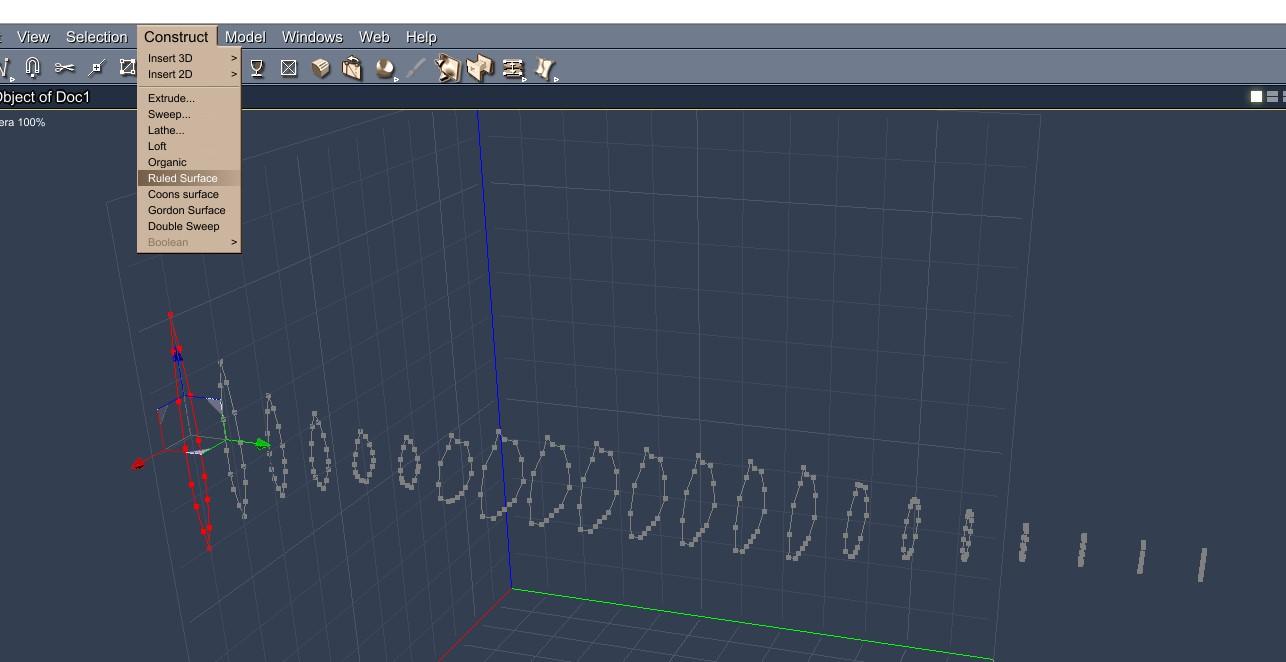Viewport: 1286px width, 662px height.
Task: Choose Sweep... from Construct menu
Action: tap(189, 114)
